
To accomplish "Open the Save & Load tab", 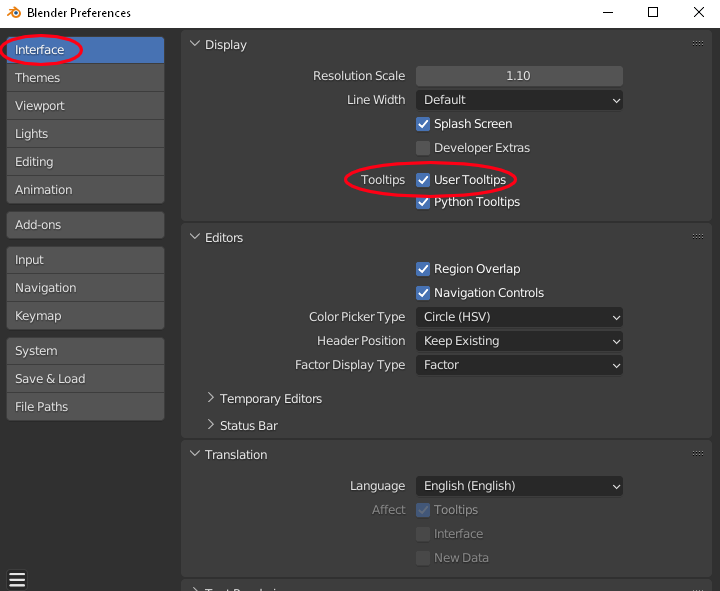I will [x=85, y=379].
